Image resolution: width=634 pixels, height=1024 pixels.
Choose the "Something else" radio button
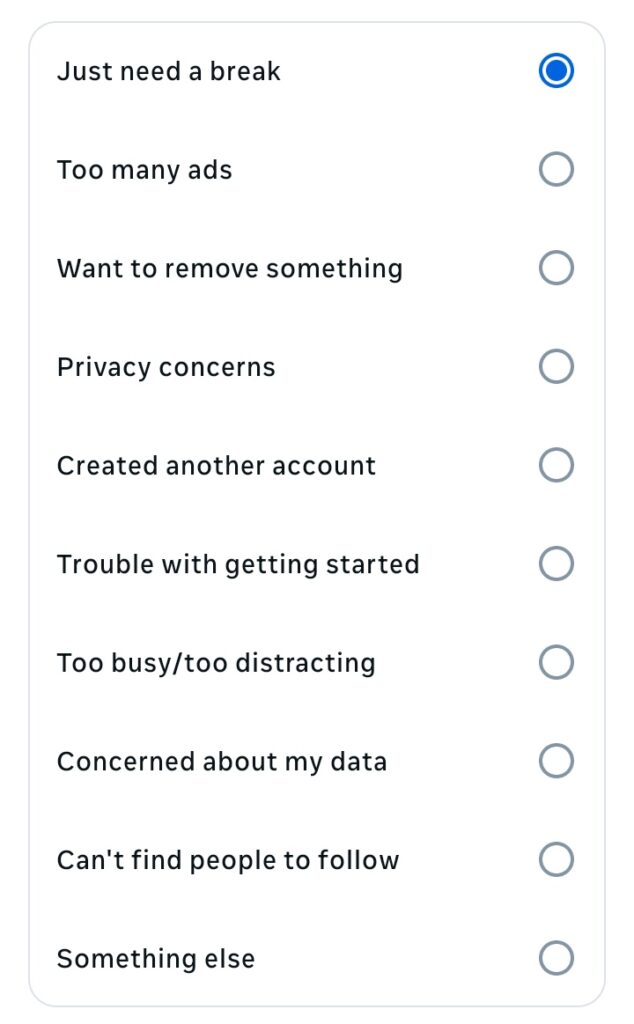pyautogui.click(x=556, y=958)
